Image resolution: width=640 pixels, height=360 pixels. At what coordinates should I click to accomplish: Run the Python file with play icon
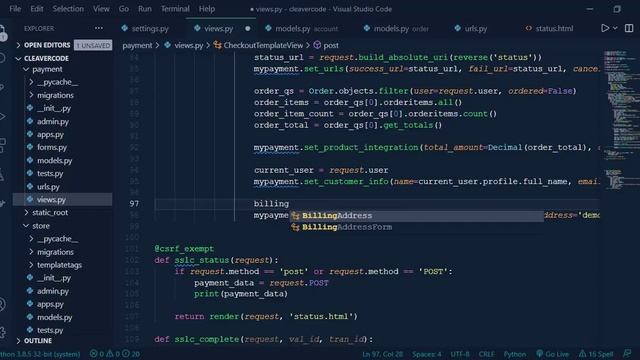click(x=605, y=28)
